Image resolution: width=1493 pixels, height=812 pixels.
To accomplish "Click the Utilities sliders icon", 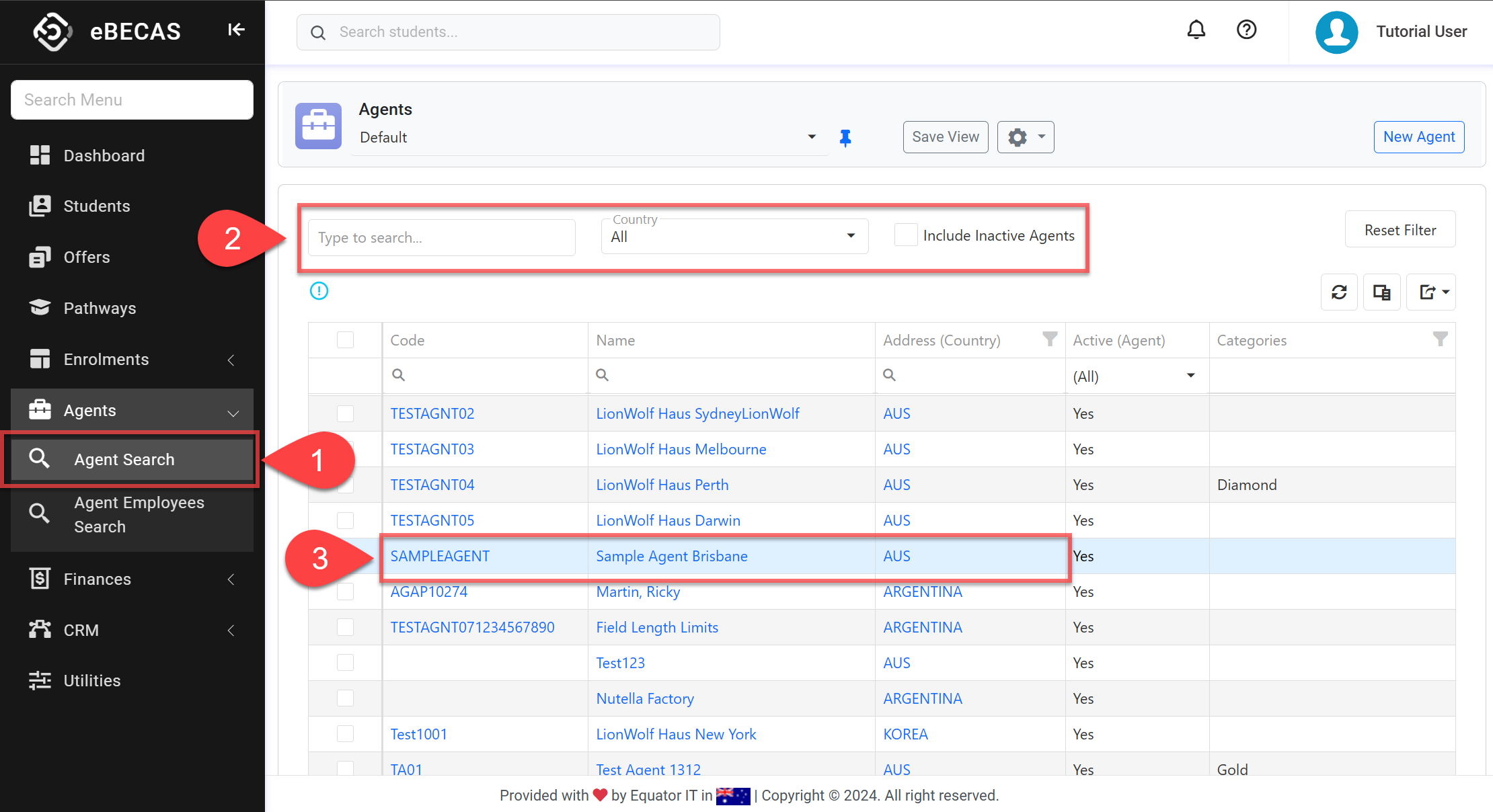I will pos(40,680).
